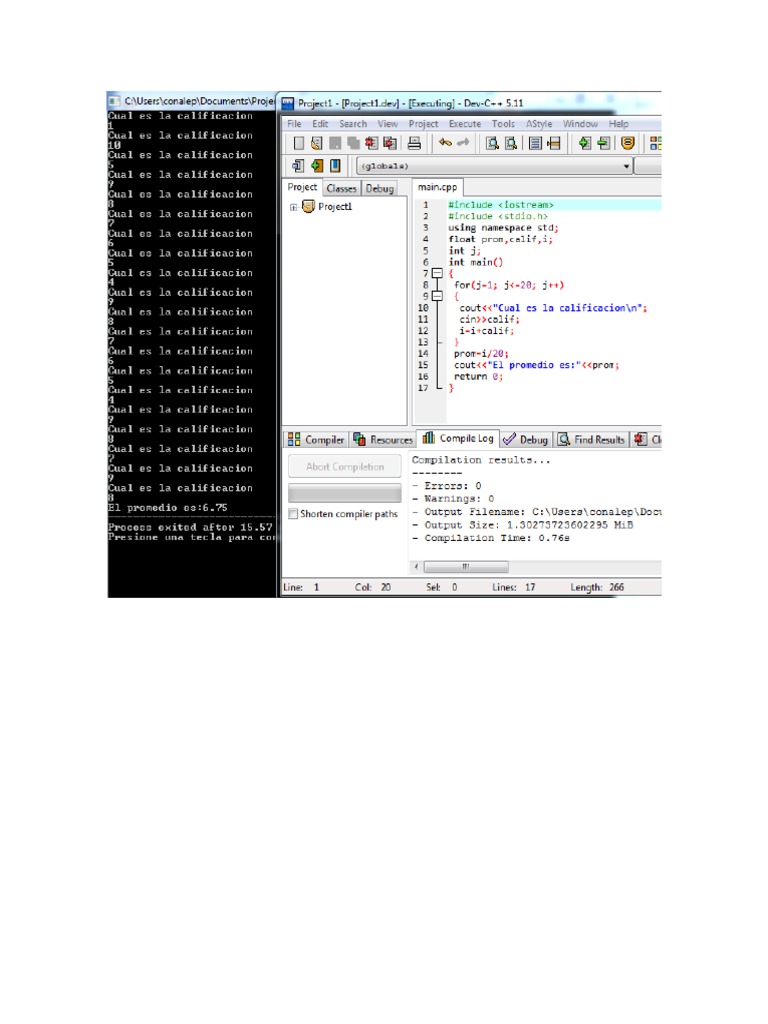Screen dimensions: 768x1024
Task: Click the Undo arrow icon
Action: point(445,142)
